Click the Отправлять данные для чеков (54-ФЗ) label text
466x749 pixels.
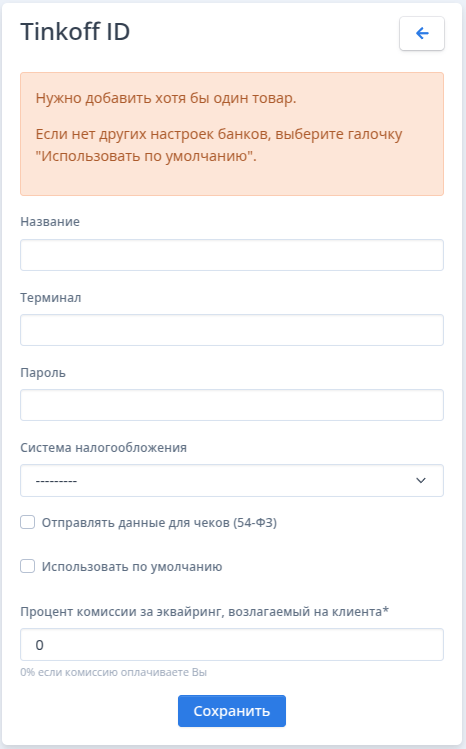tap(159, 523)
